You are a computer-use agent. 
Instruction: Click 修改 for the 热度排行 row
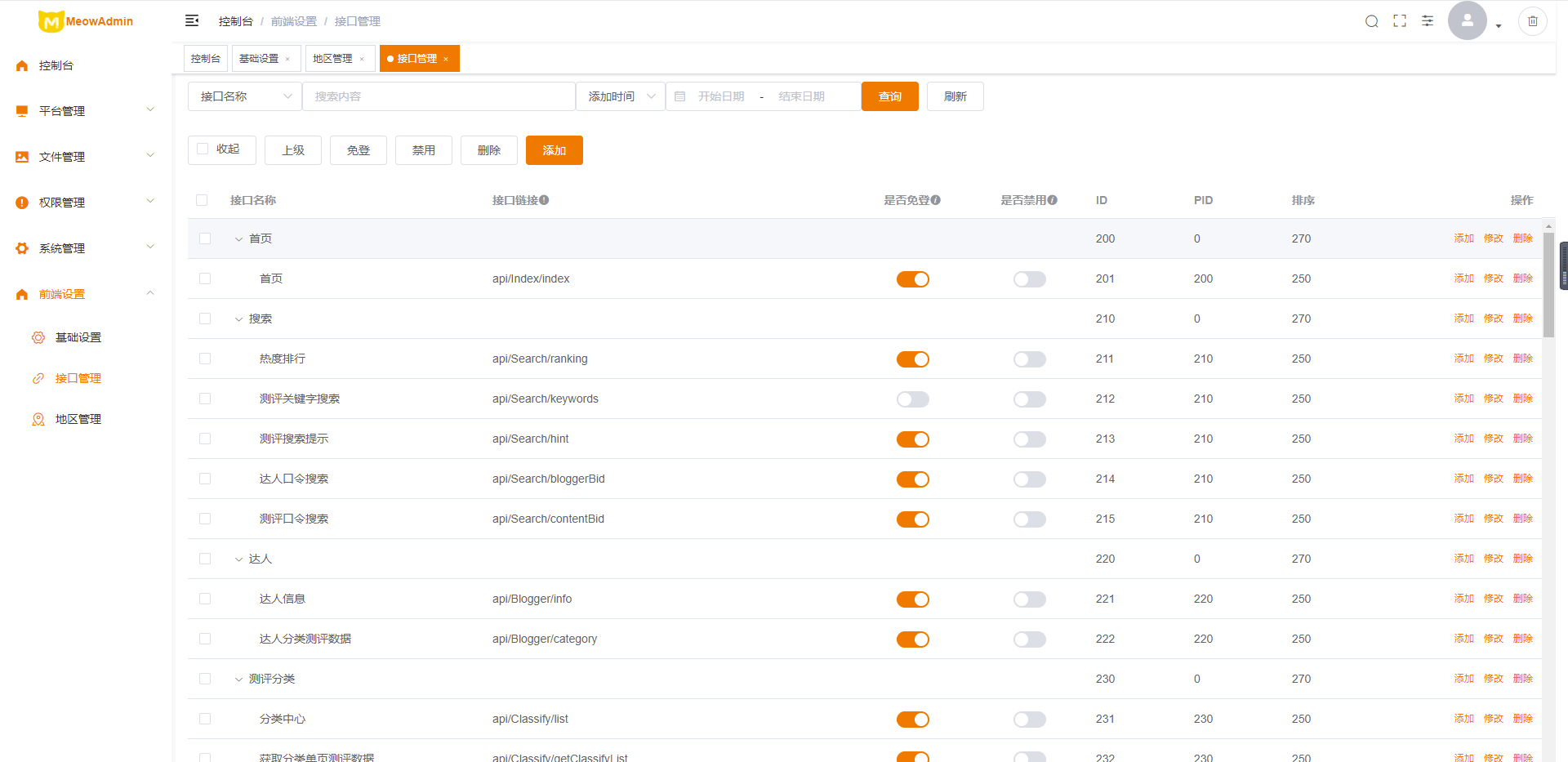pos(1494,359)
